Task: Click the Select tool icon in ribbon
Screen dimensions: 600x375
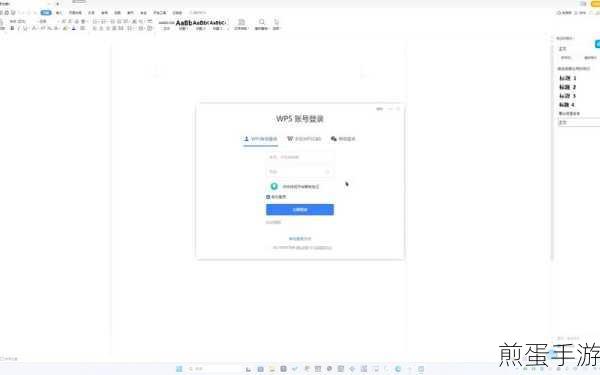Action: 276,24
